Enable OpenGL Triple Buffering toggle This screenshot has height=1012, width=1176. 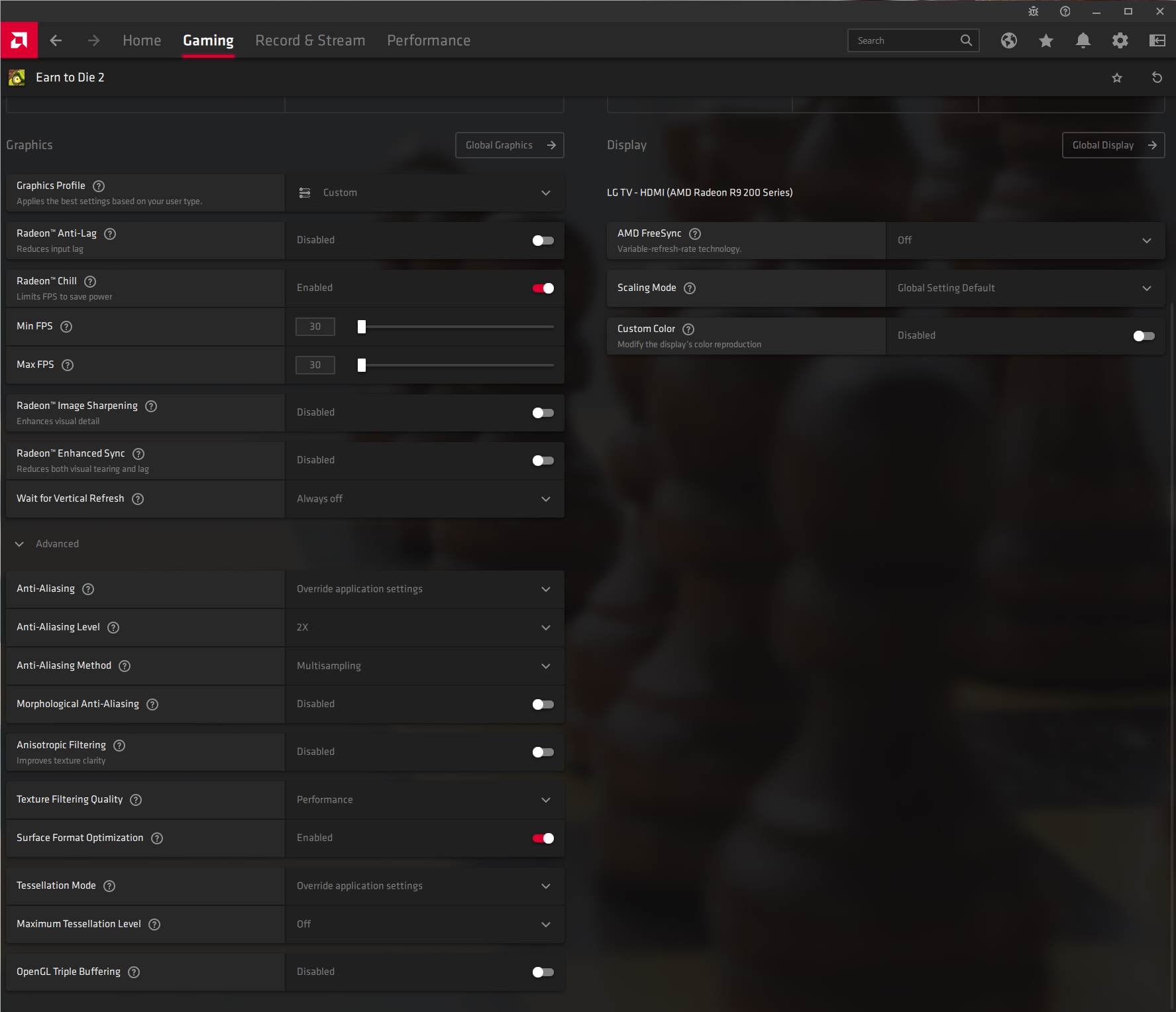click(x=543, y=972)
